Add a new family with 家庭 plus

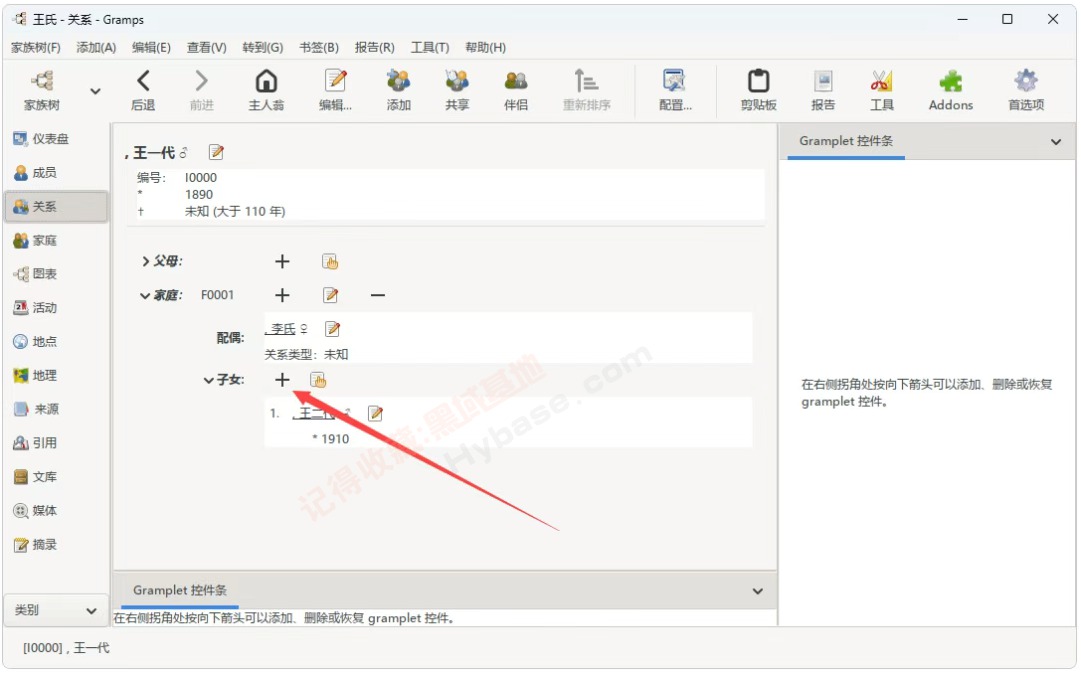282,295
